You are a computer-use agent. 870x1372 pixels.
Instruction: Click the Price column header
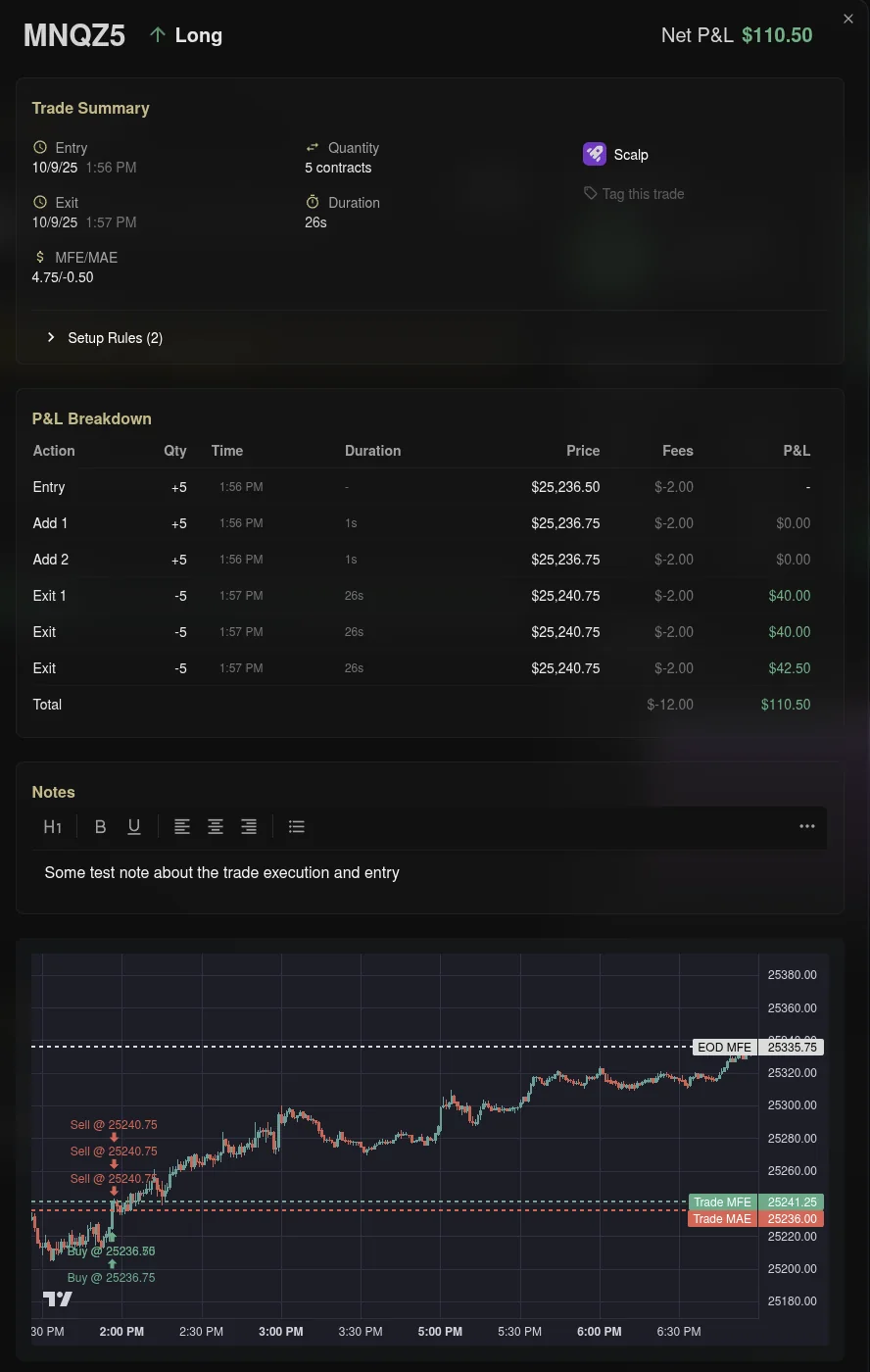pyautogui.click(x=583, y=451)
